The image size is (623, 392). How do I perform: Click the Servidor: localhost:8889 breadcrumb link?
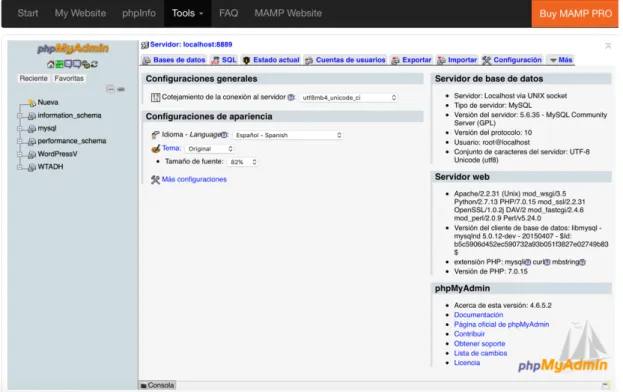pos(191,44)
